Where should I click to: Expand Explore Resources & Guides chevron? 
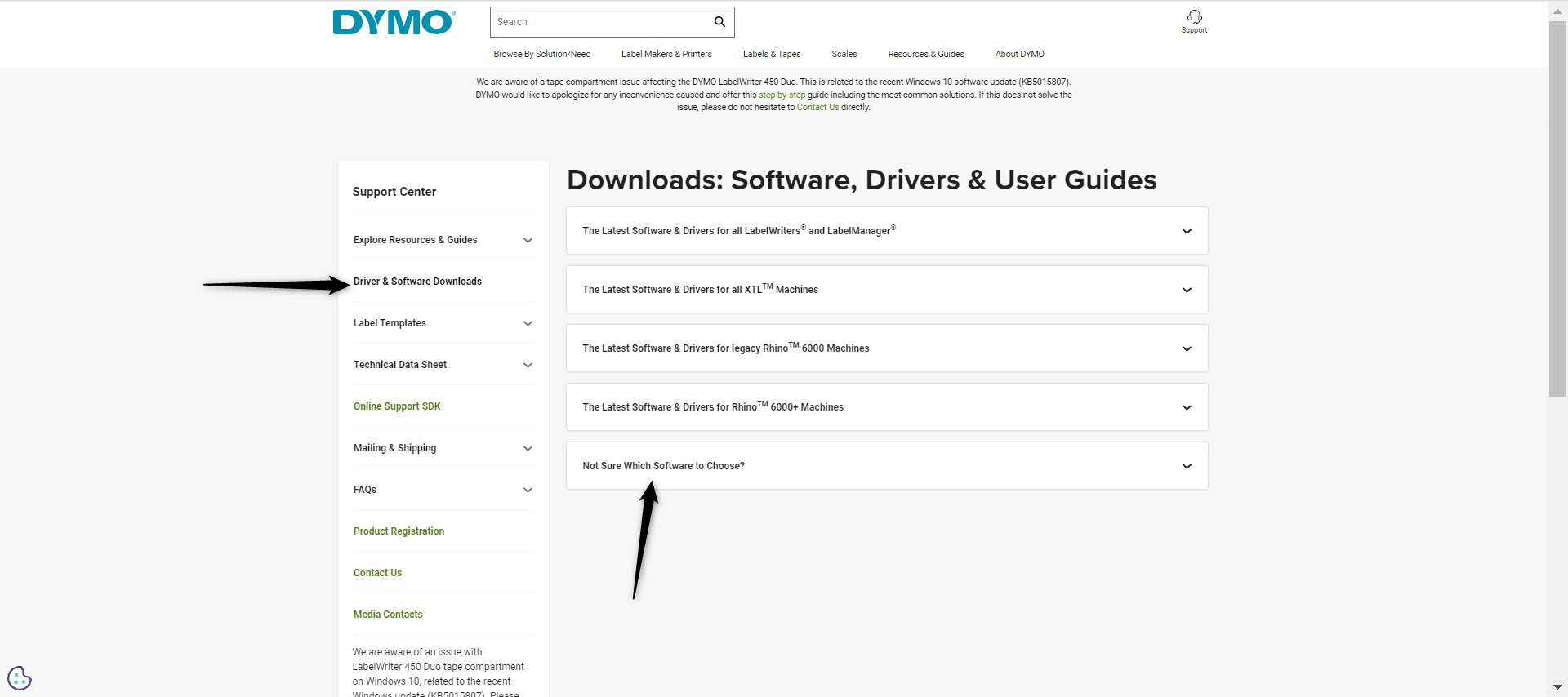click(x=528, y=240)
